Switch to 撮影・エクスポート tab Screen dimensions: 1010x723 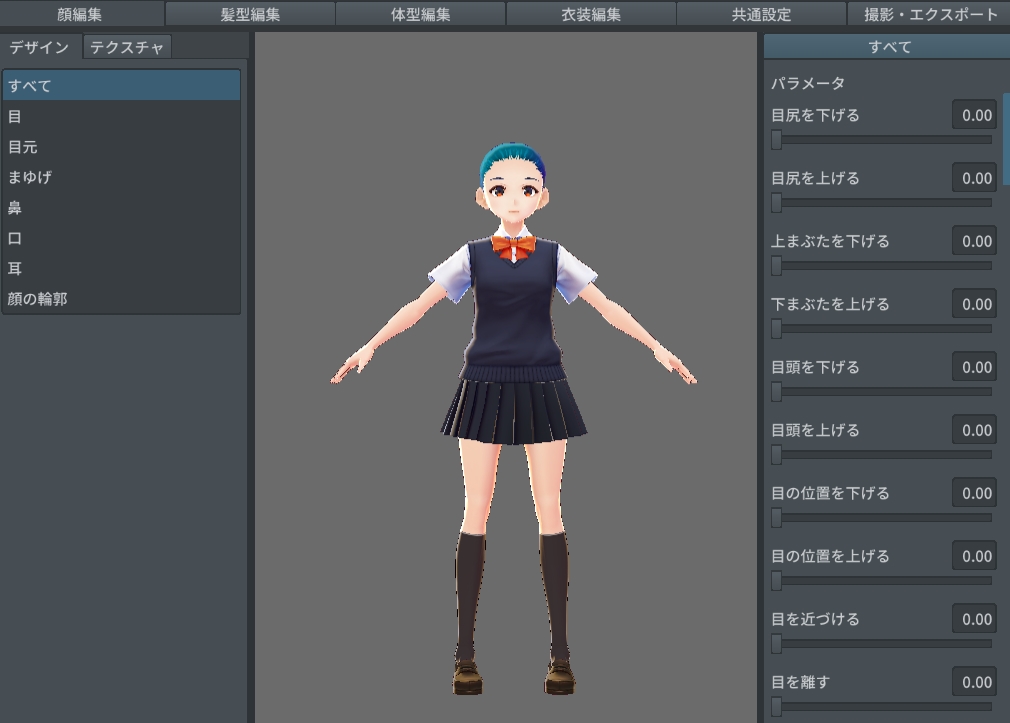pos(929,14)
